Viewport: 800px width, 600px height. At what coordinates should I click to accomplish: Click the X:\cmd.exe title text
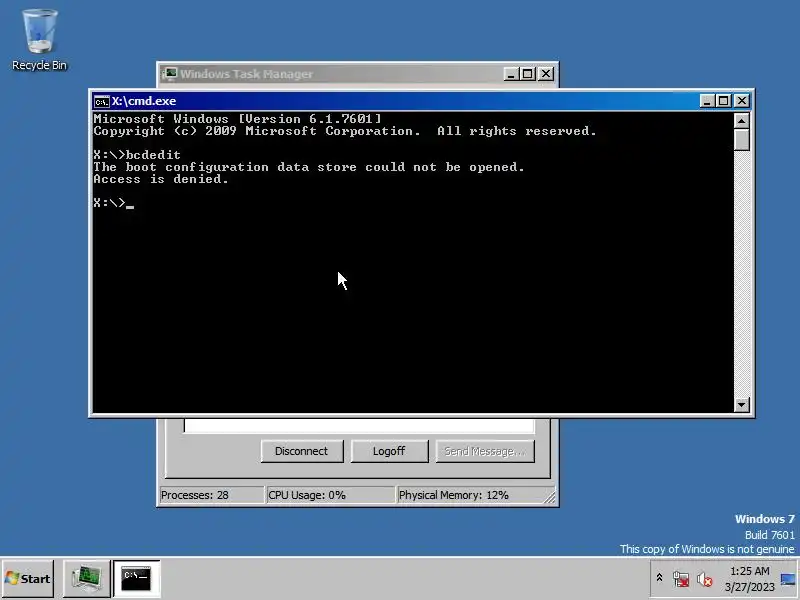[x=144, y=101]
